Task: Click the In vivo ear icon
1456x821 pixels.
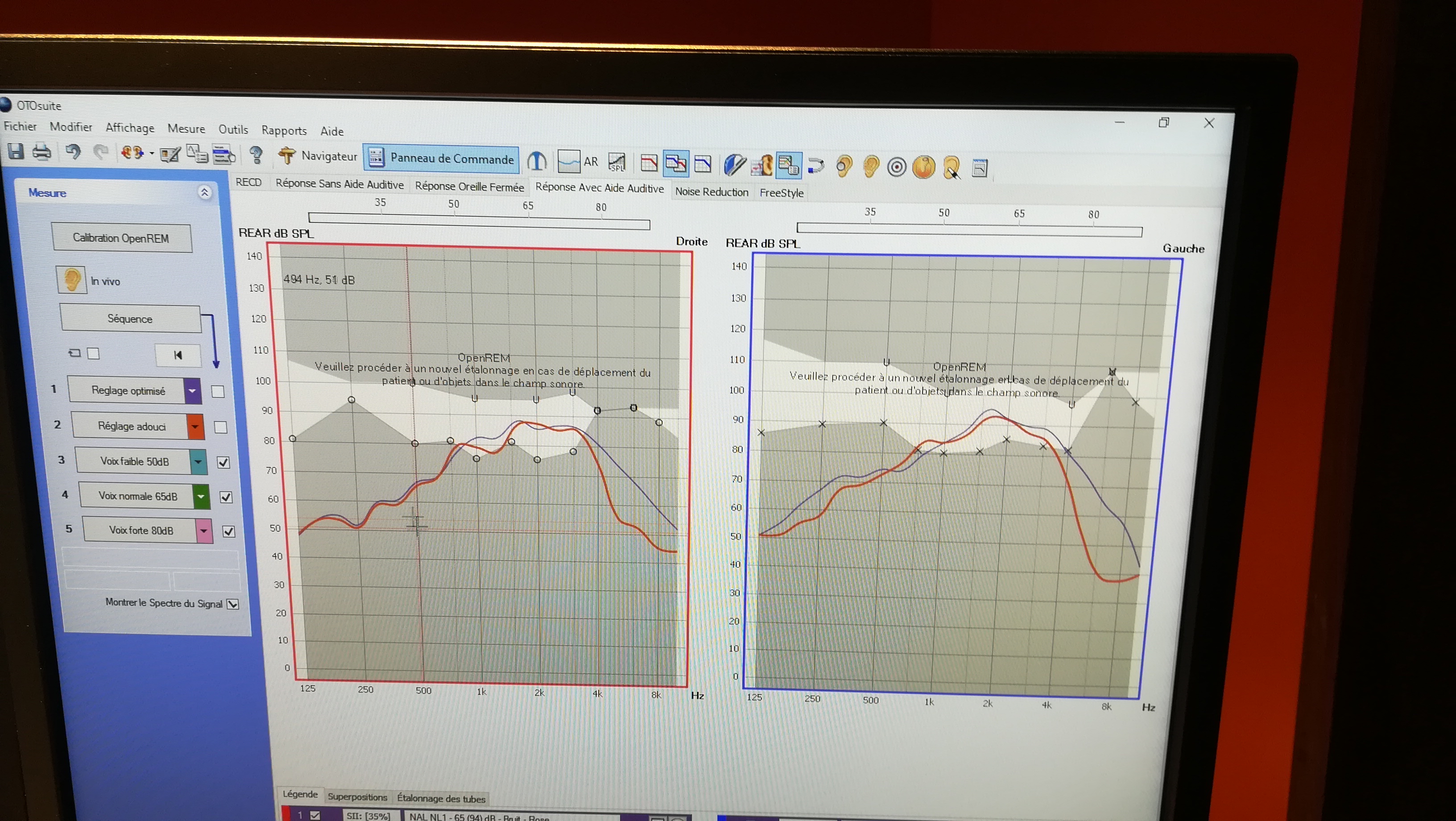Action: pos(71,279)
